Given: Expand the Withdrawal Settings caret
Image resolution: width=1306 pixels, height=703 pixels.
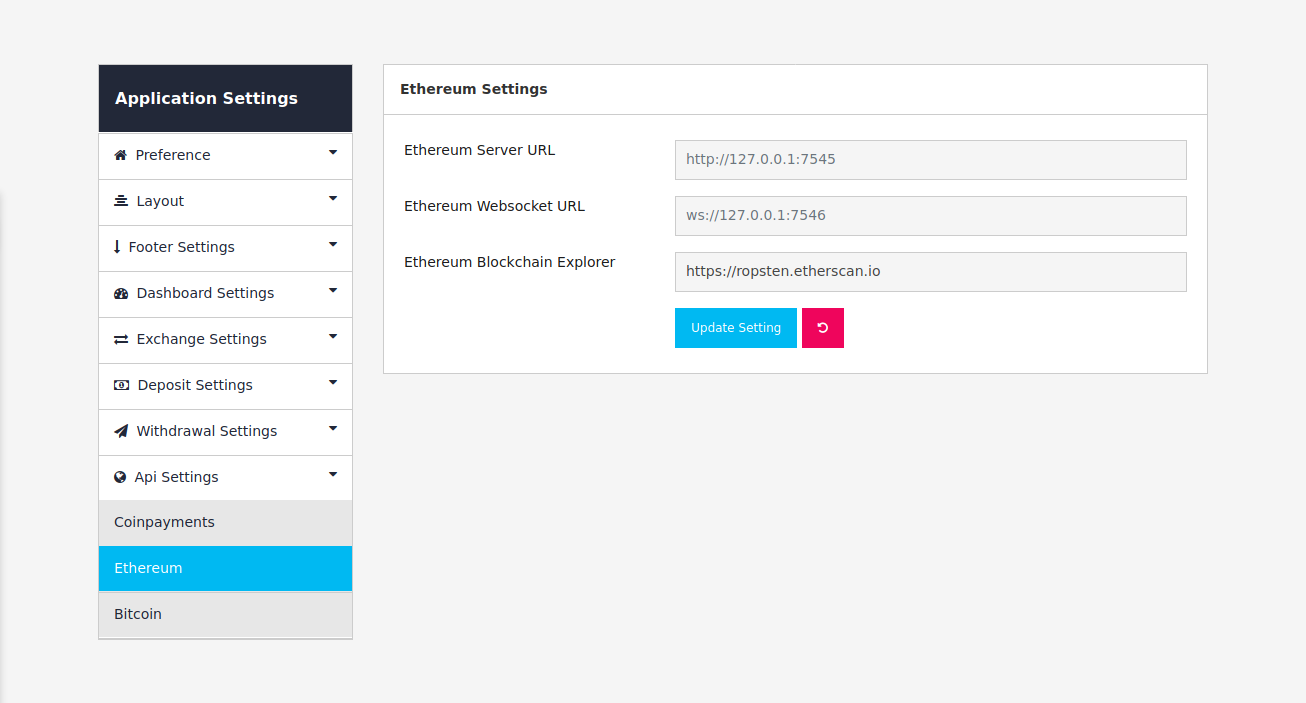Looking at the screenshot, I should coord(333,429).
